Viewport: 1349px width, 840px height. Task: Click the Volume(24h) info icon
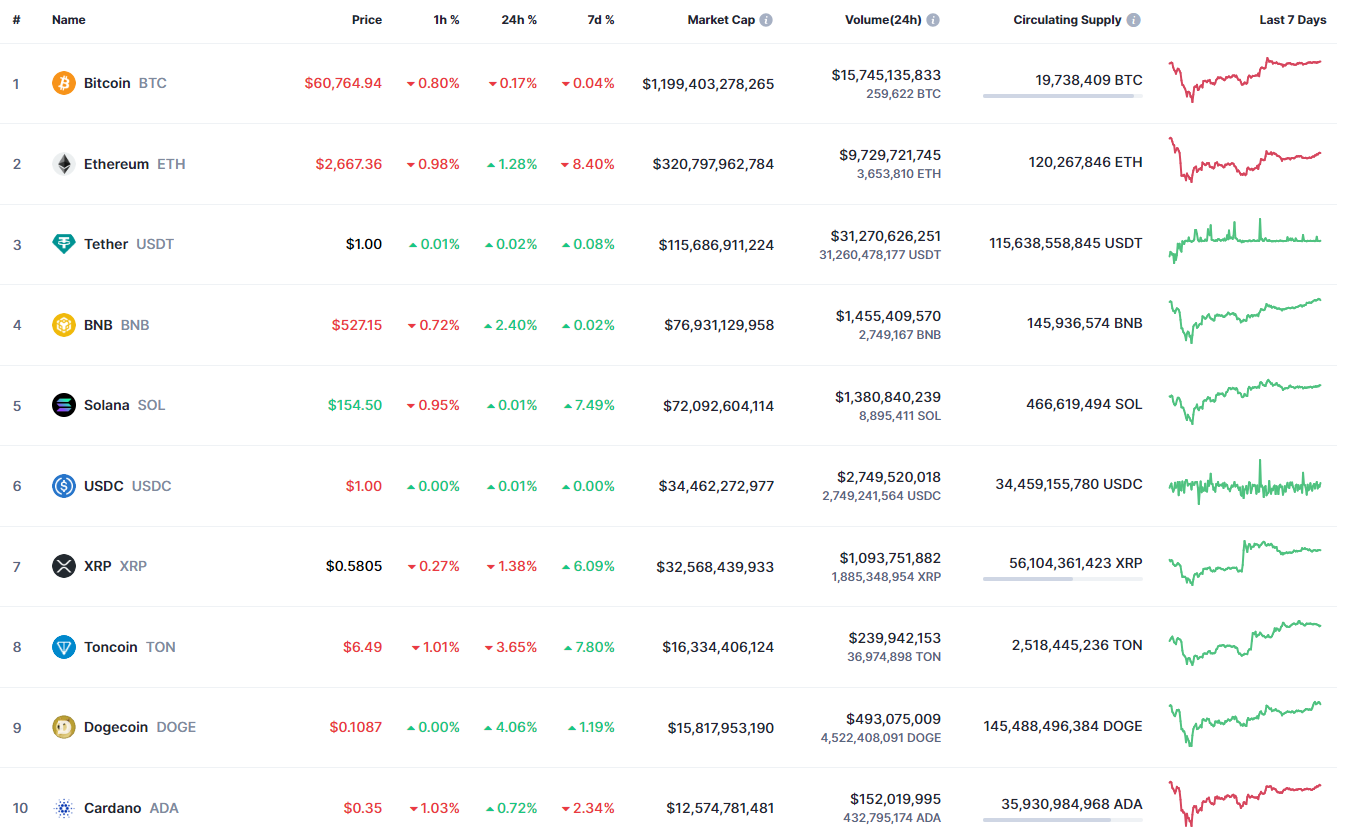point(933,20)
